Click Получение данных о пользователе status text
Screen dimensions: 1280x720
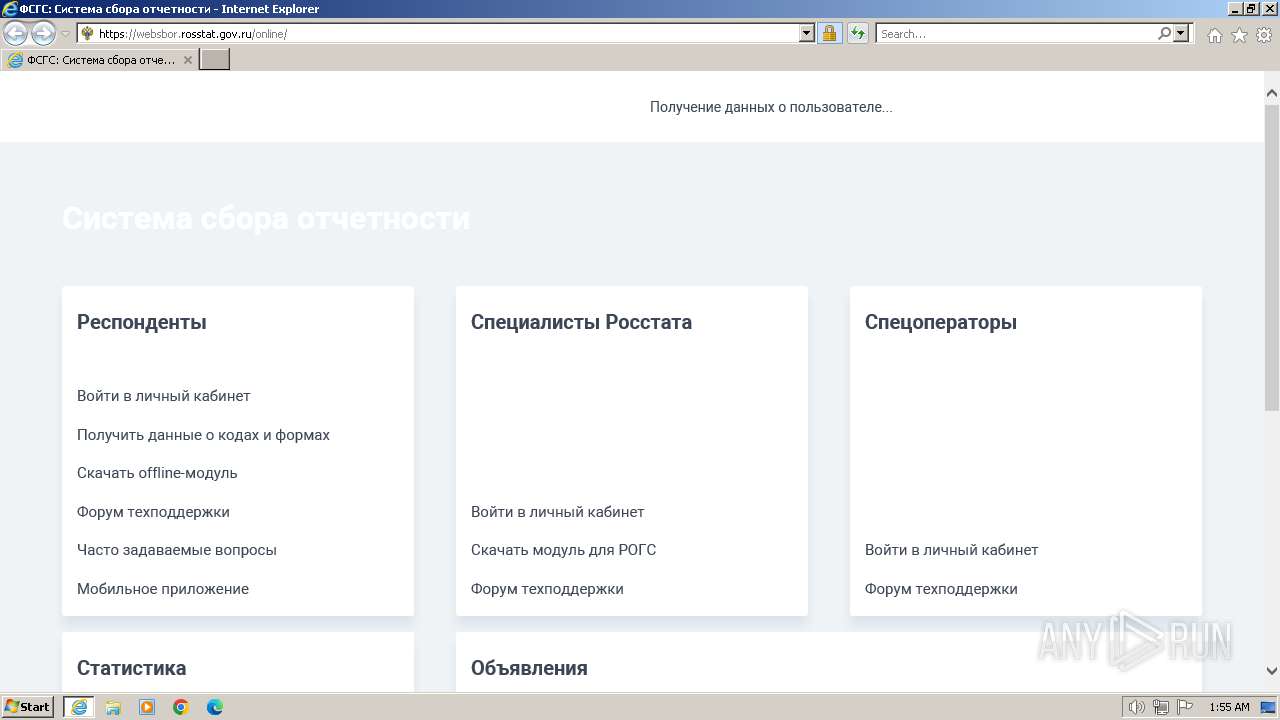point(771,107)
